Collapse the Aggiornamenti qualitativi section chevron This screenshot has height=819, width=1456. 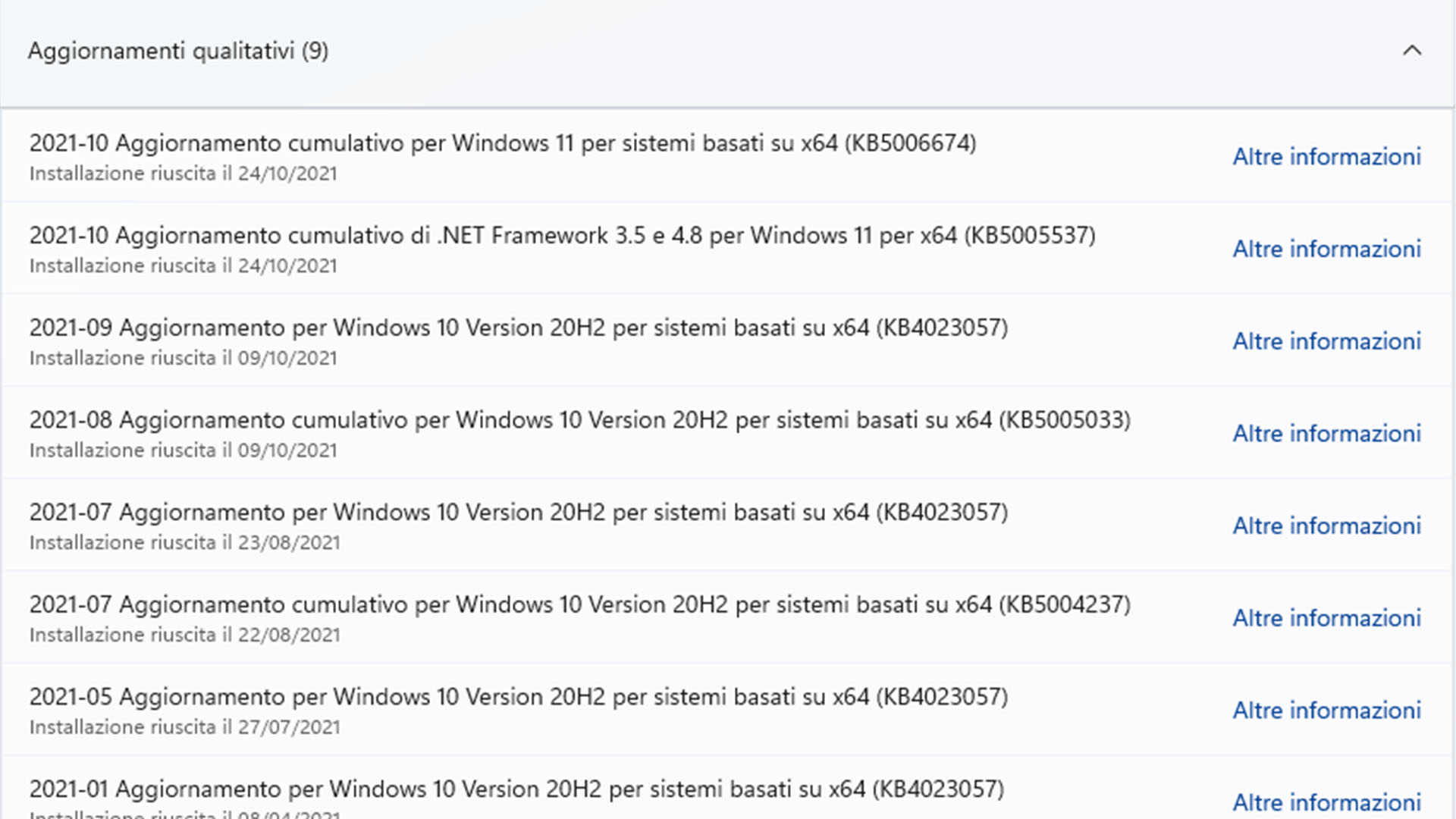[1411, 51]
